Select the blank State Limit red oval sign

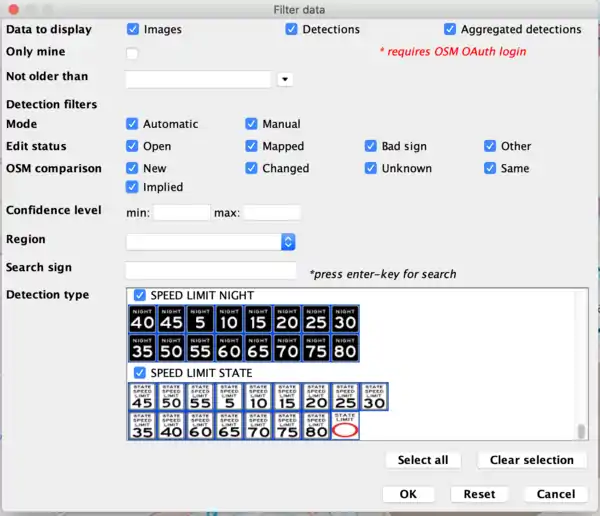click(346, 426)
